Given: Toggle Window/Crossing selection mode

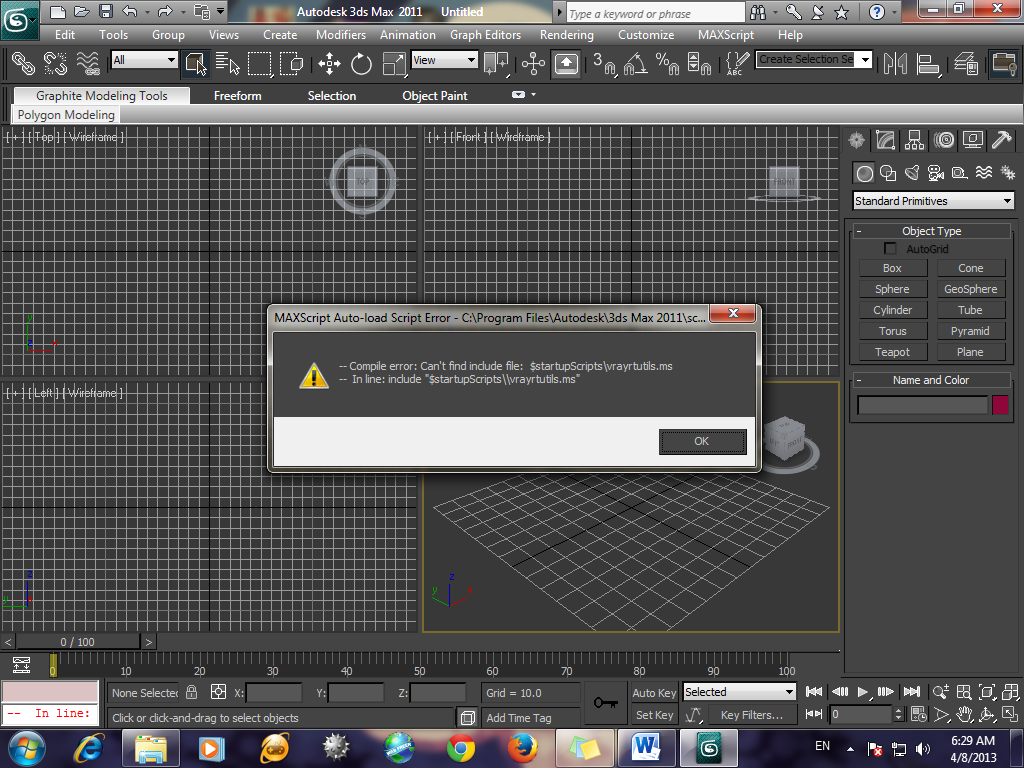Looking at the screenshot, I should [x=291, y=63].
